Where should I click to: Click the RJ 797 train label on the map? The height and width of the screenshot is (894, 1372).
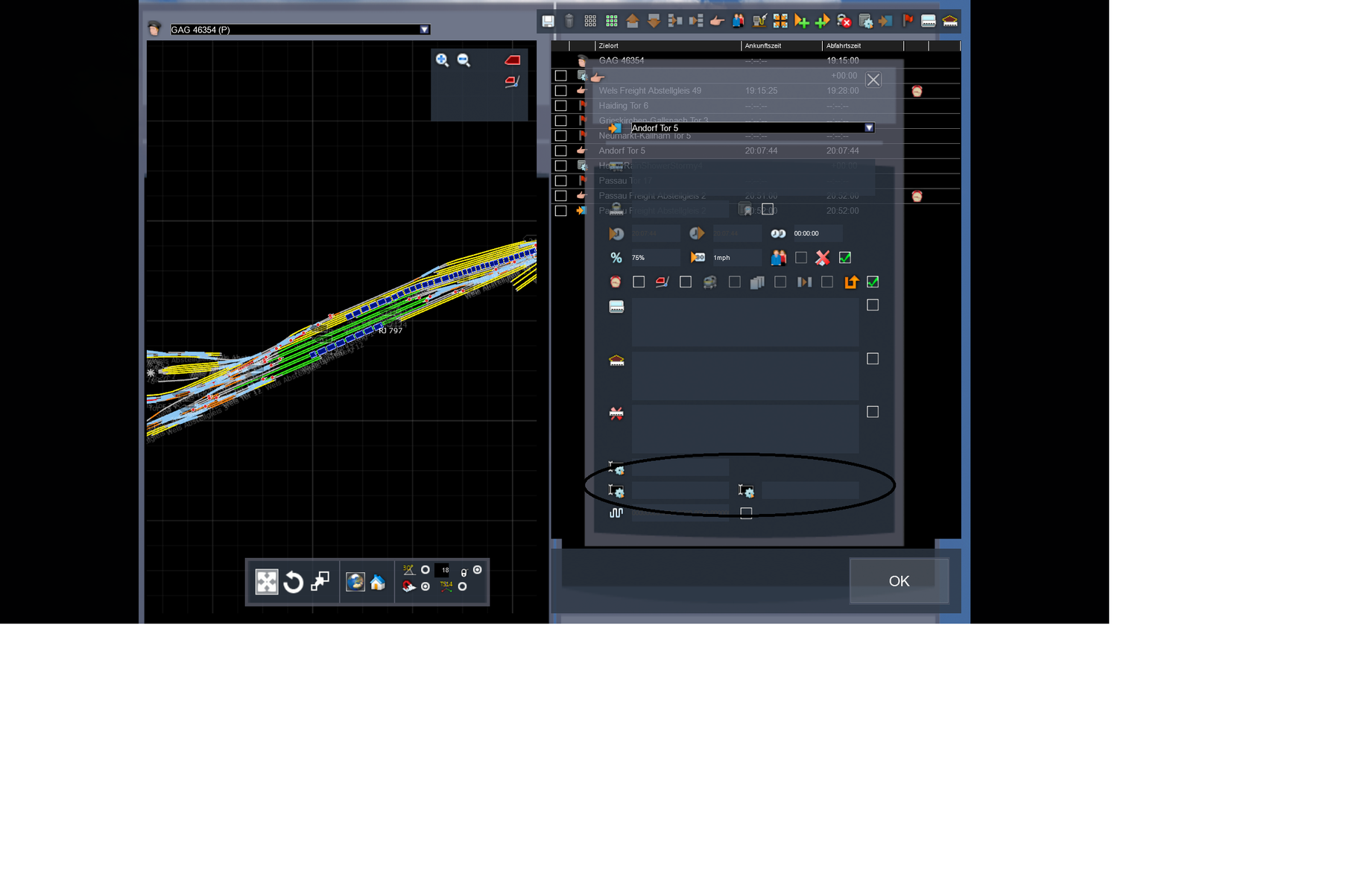391,331
